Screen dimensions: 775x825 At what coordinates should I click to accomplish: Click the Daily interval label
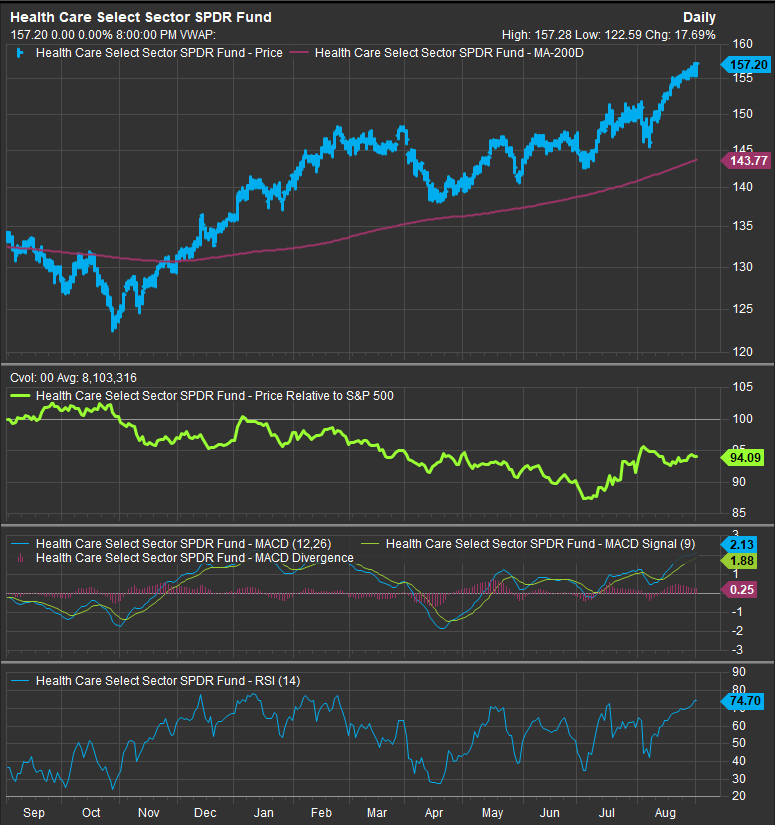(699, 17)
